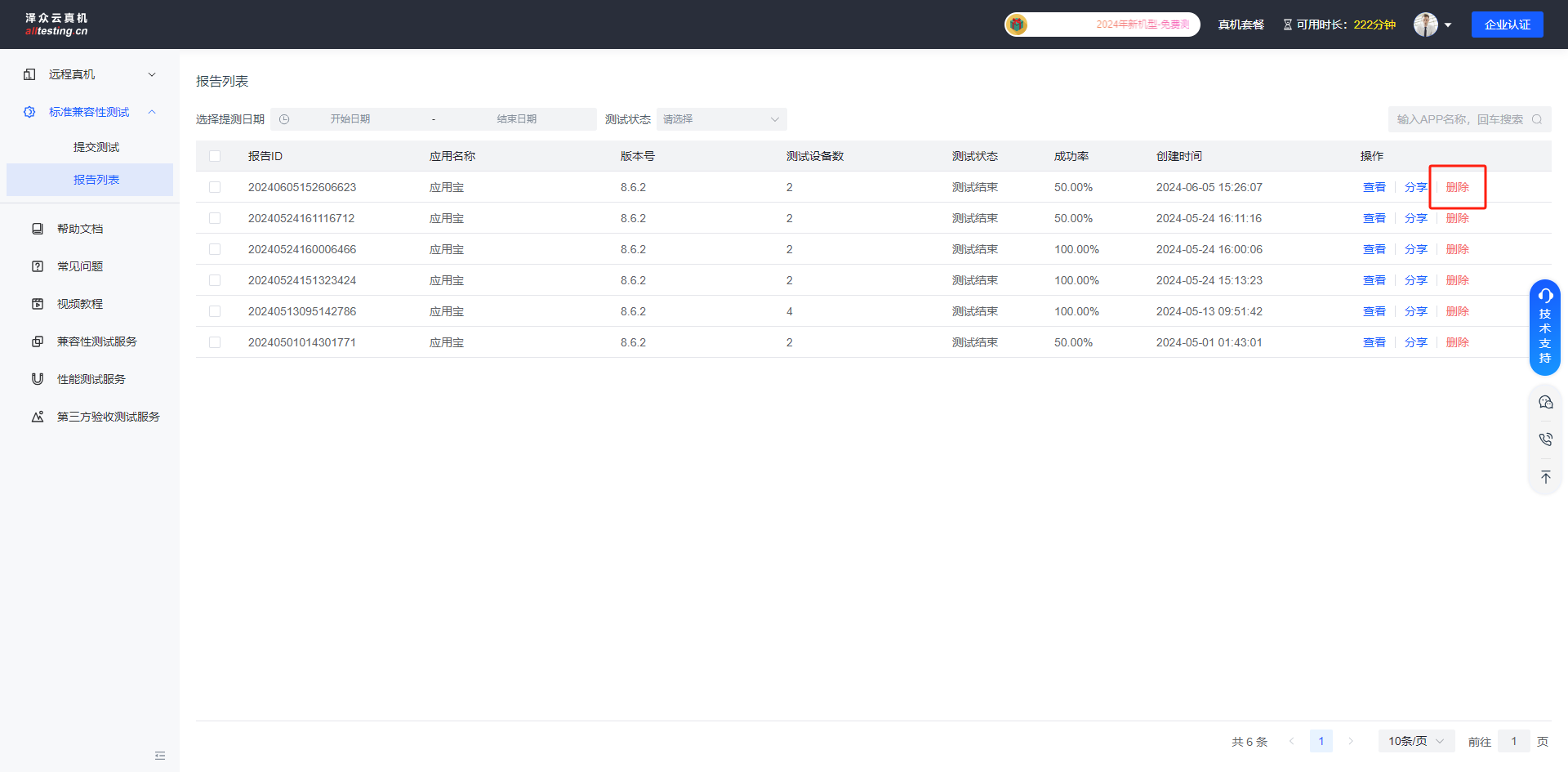Click the 企业认证 button
This screenshot has width=1568, height=772.
click(x=1507, y=25)
